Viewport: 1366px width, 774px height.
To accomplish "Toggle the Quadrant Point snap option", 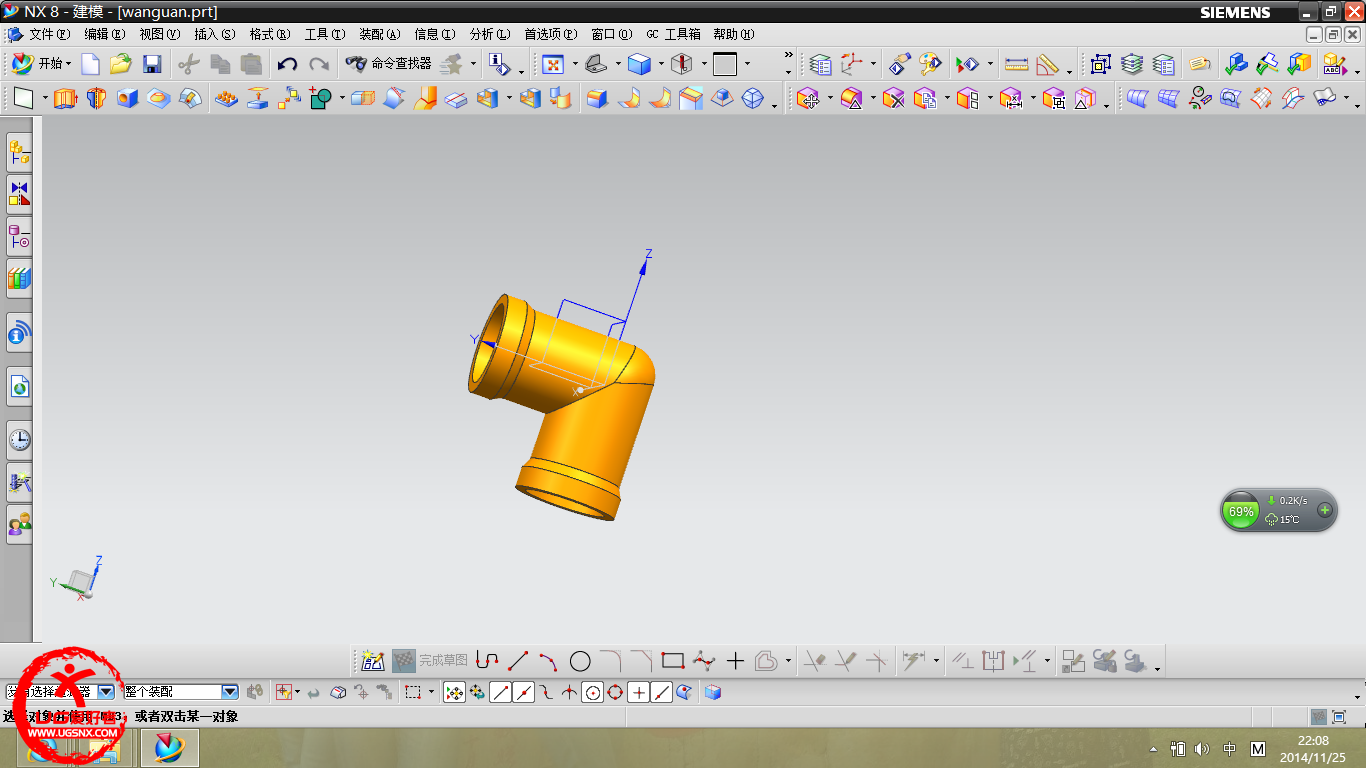I will (616, 692).
